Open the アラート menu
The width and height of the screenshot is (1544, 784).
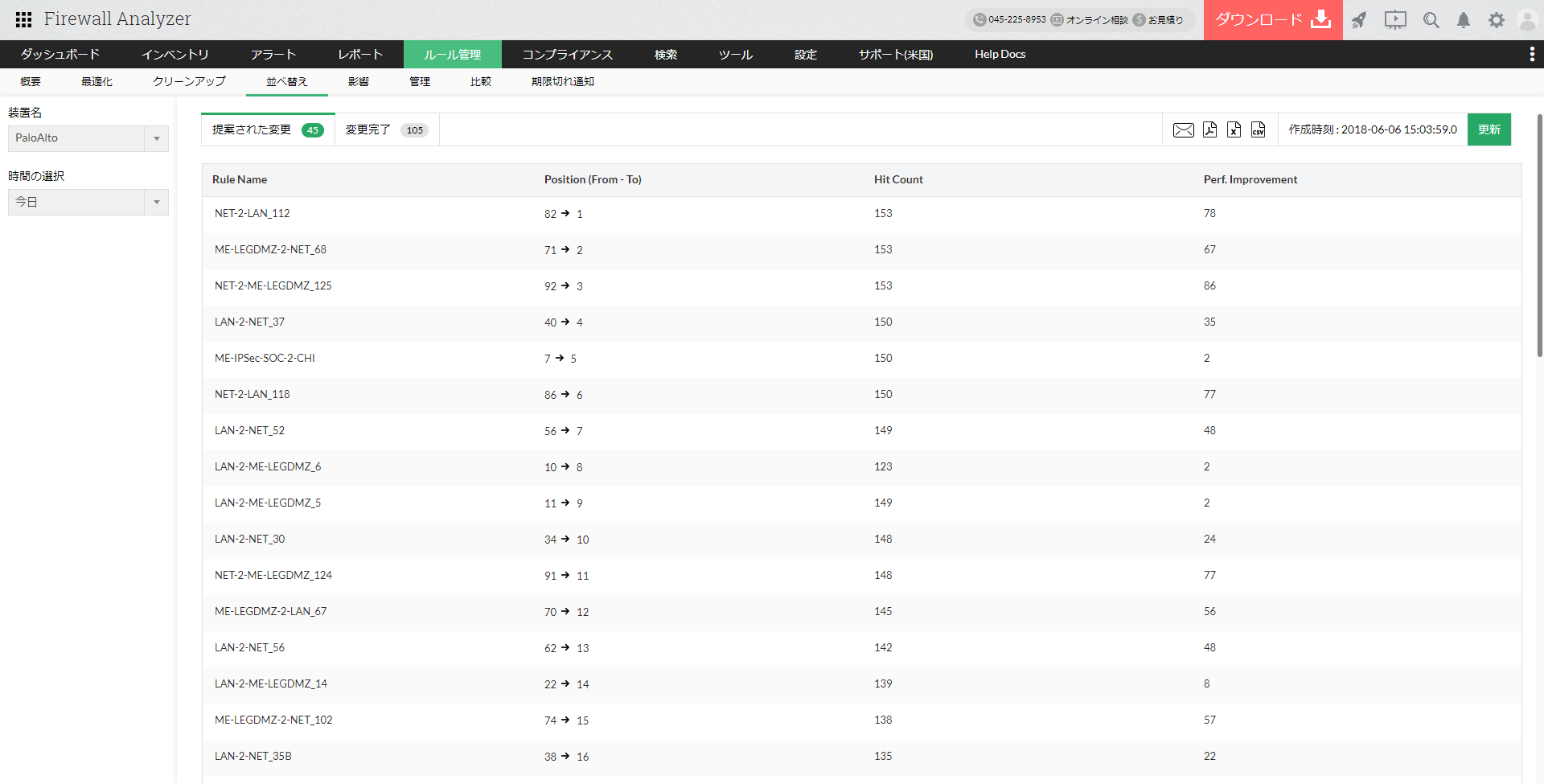pos(273,54)
